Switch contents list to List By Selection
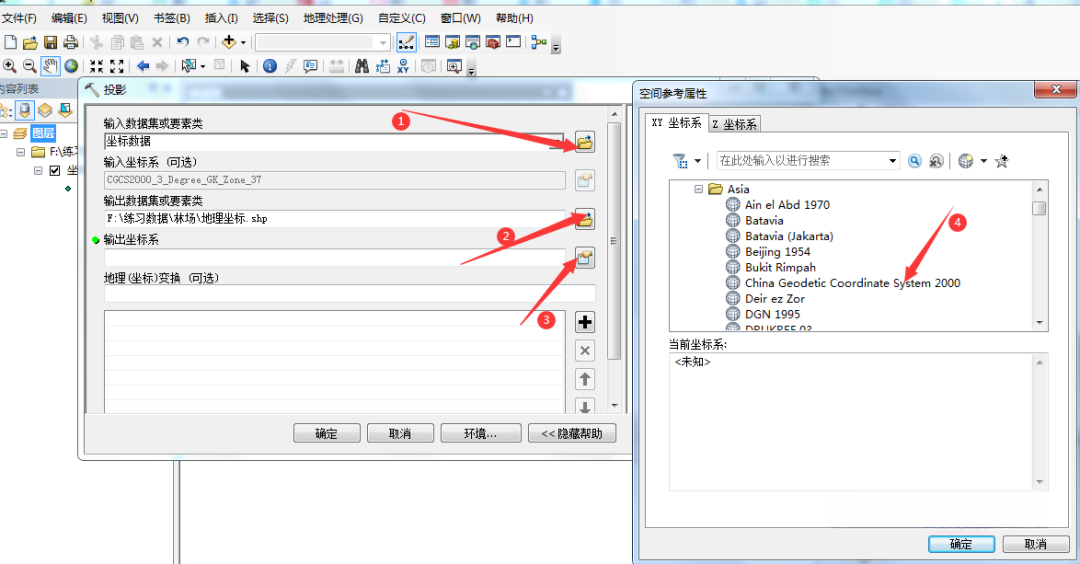1080x564 pixels. (65, 110)
